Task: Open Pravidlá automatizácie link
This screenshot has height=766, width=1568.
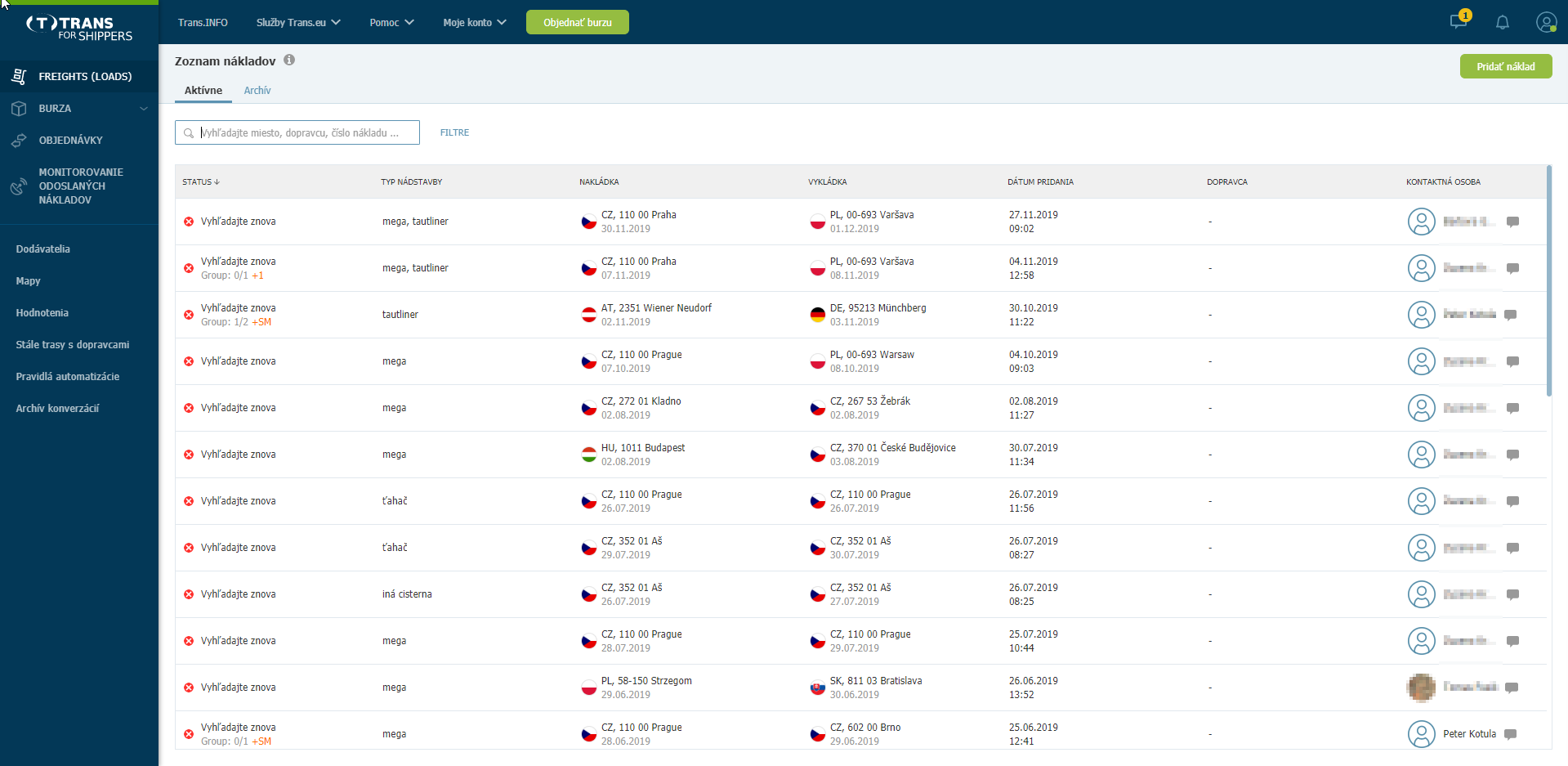Action: click(x=68, y=377)
